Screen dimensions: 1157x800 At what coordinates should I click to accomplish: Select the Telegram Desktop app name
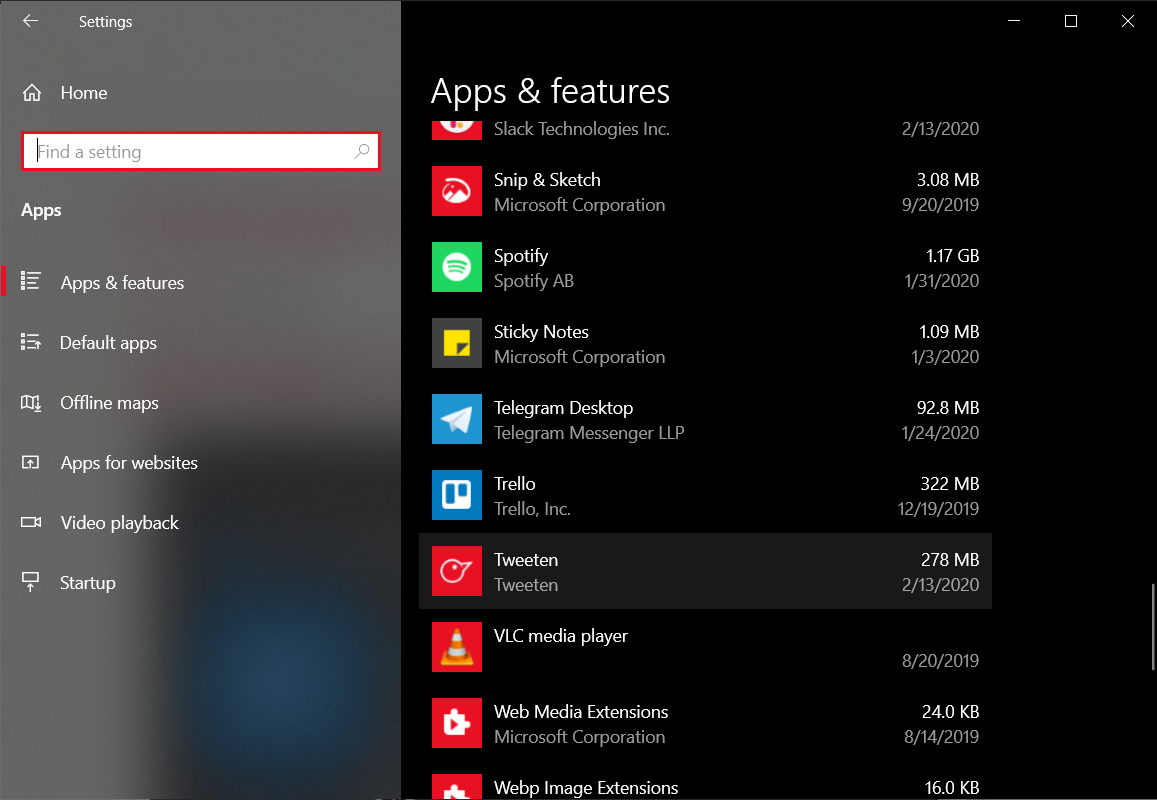(563, 408)
